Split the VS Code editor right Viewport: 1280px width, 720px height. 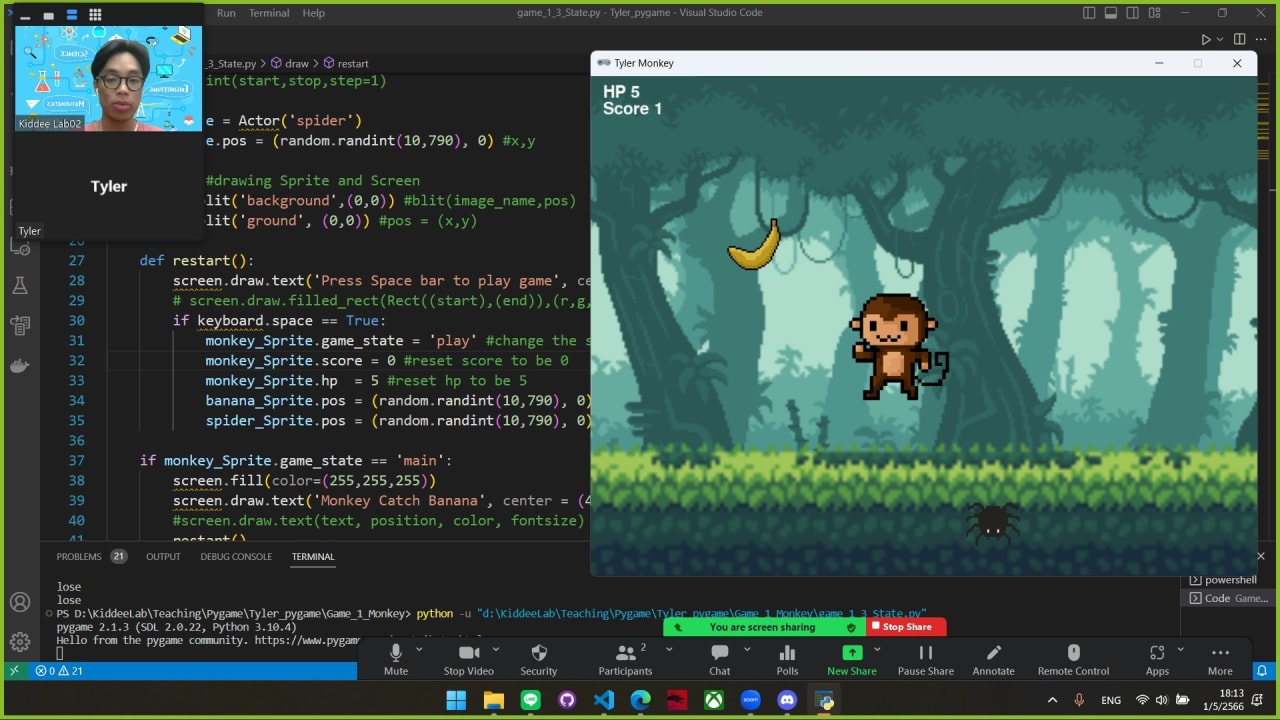(1240, 39)
